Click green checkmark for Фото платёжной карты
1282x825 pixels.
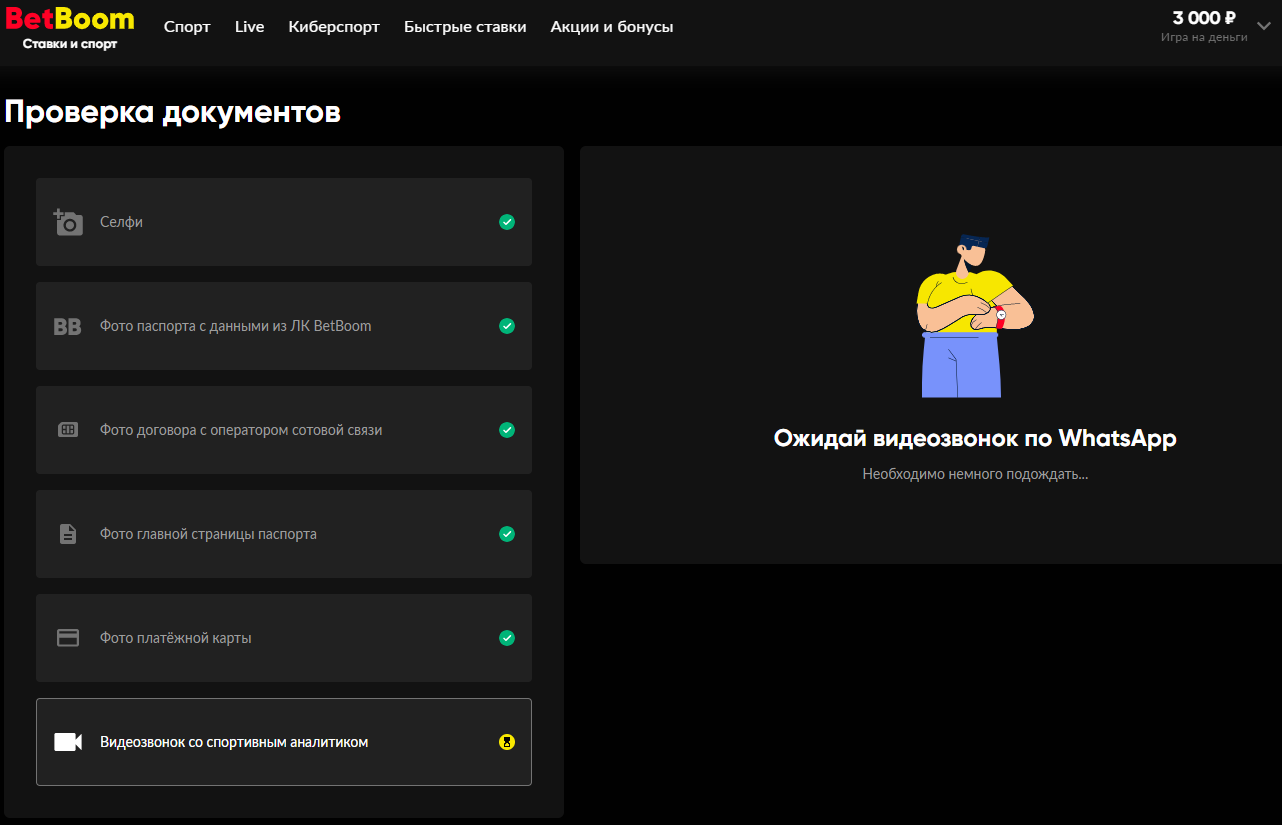click(x=507, y=638)
